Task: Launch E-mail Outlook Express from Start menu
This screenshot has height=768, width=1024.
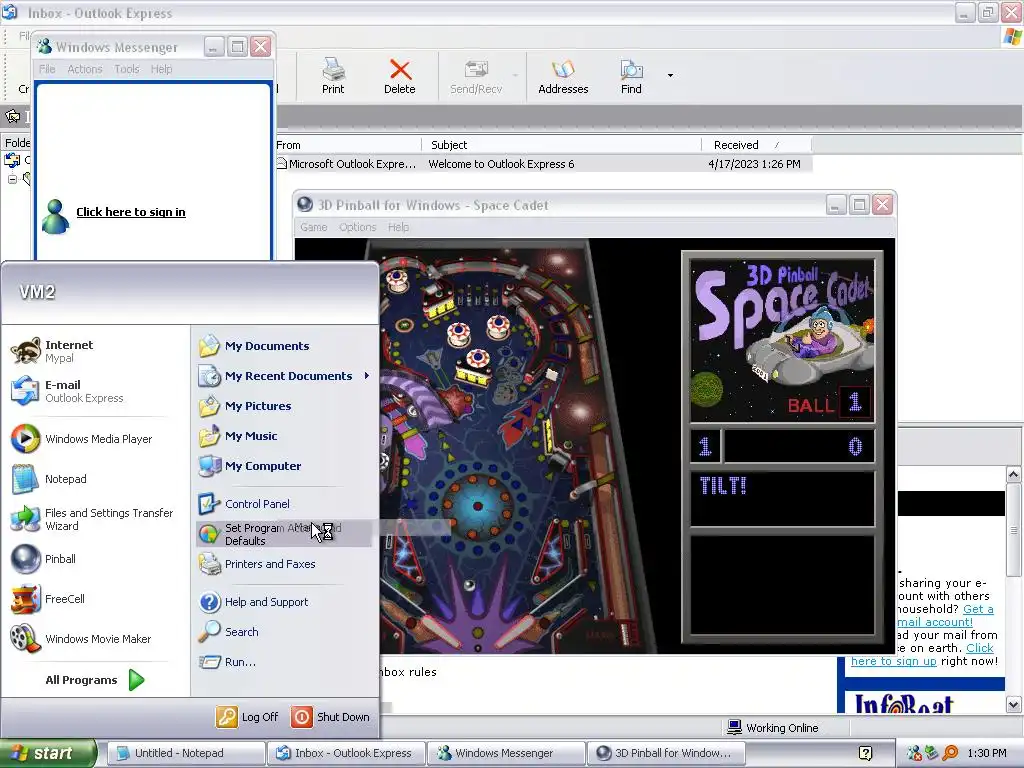Action: pos(67,391)
